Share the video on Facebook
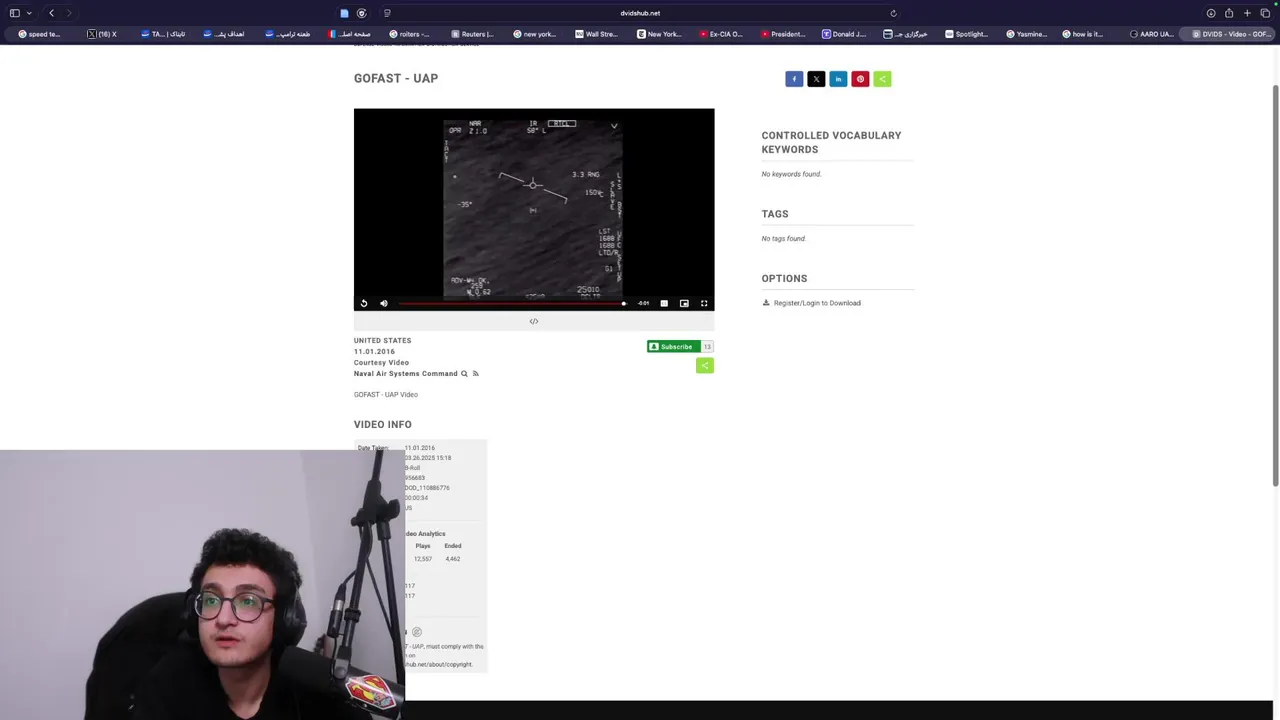 794,79
